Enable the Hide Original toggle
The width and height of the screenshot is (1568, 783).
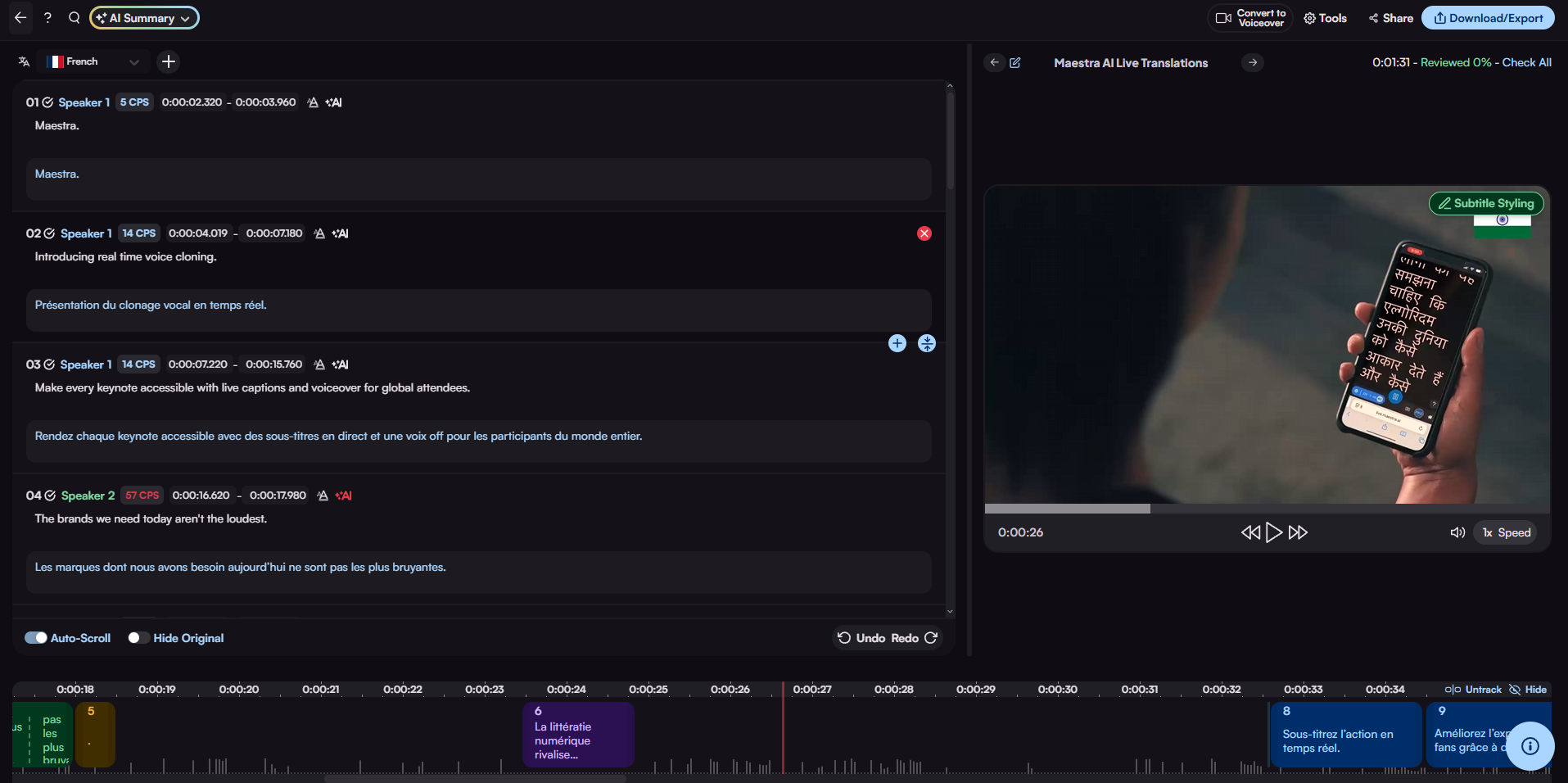click(x=138, y=638)
